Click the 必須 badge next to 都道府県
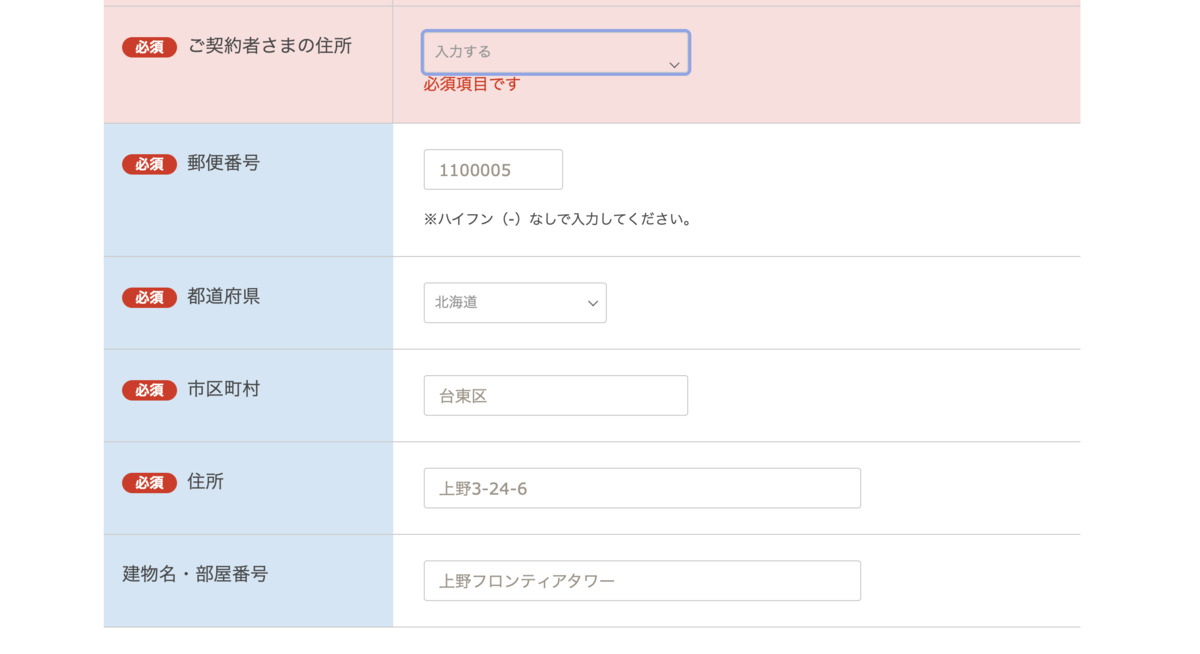Image resolution: width=1200 pixels, height=654 pixels. click(x=150, y=297)
